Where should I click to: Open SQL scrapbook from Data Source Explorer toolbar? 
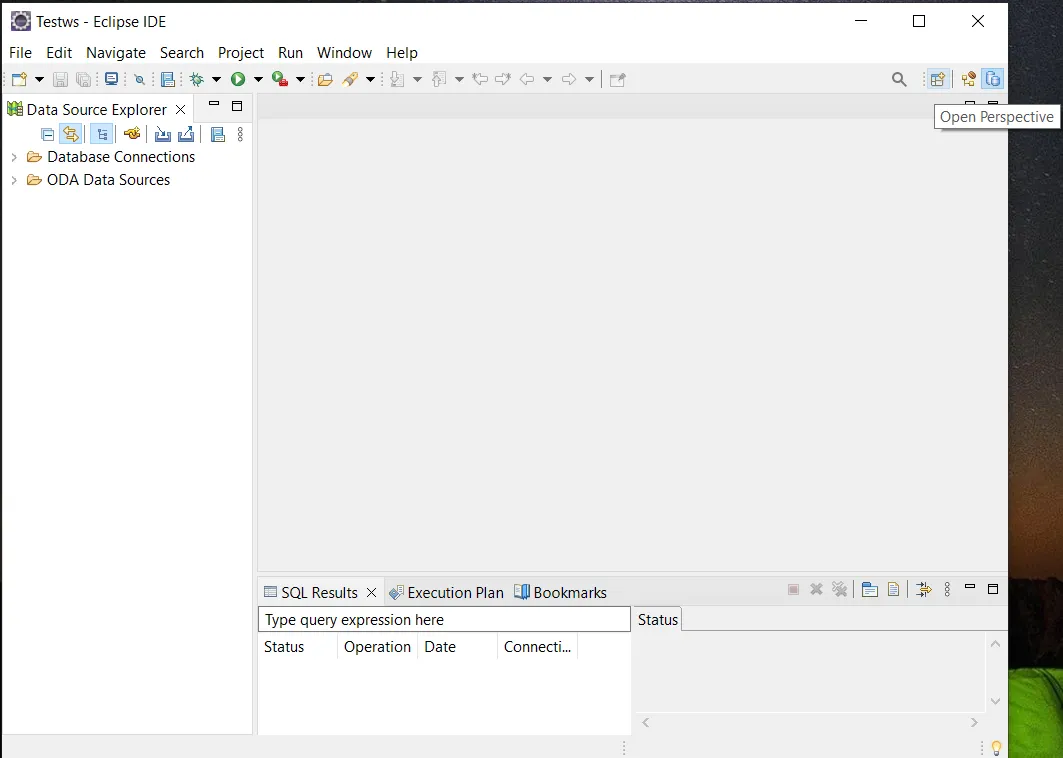(218, 134)
